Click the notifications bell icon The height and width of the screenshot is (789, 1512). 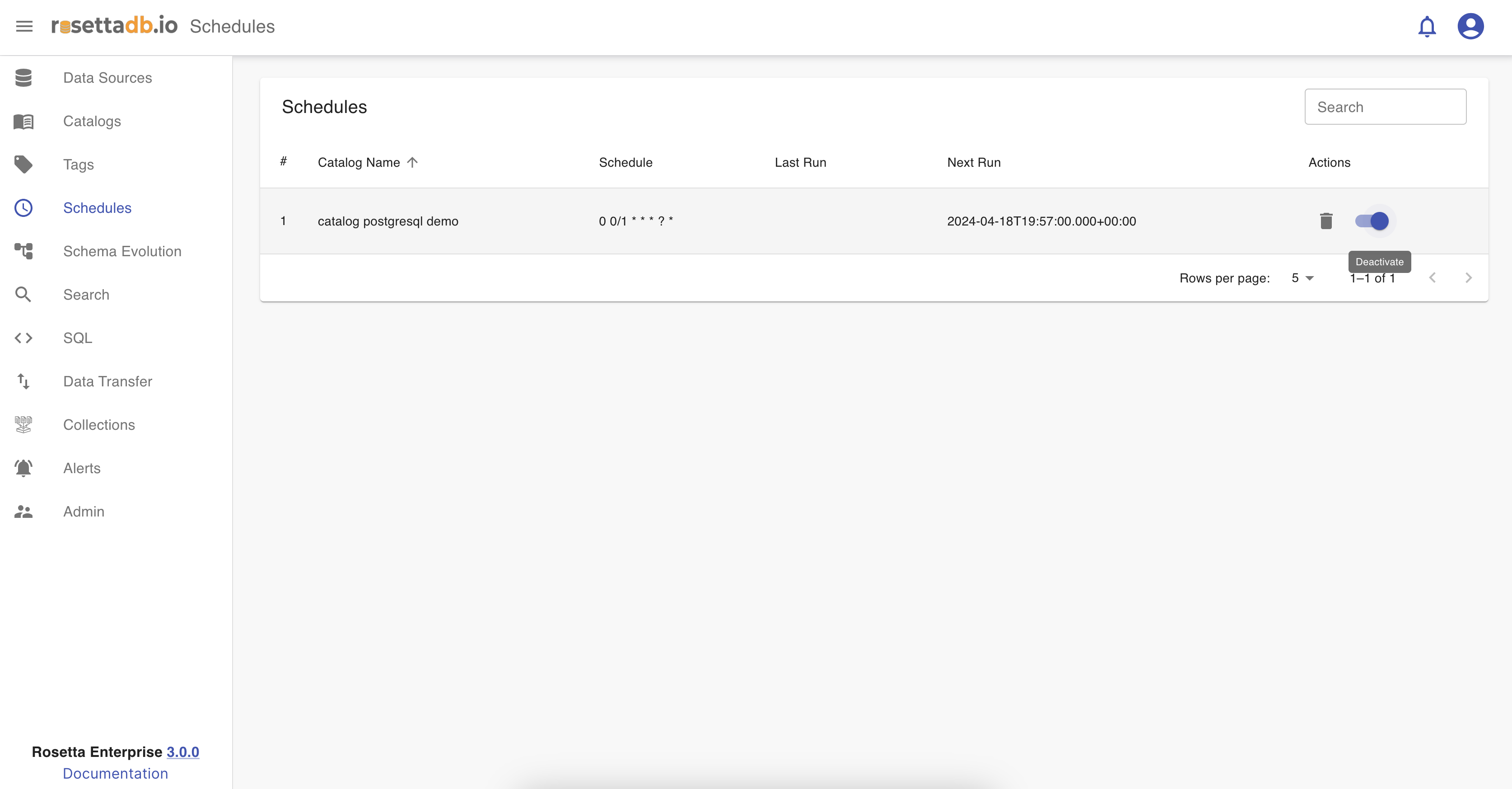1427,27
